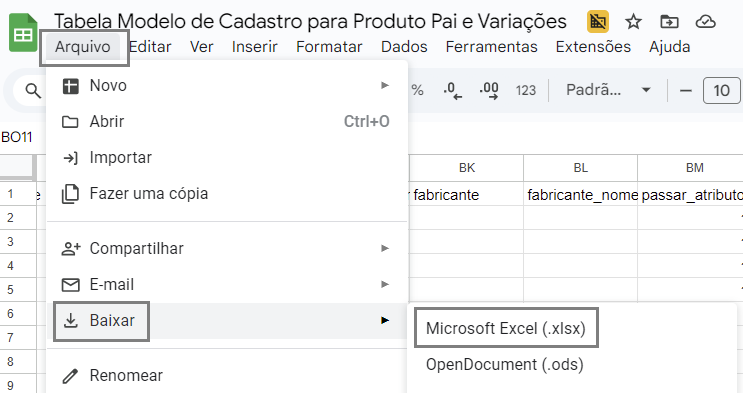Open the E-mail submenu
The width and height of the screenshot is (745, 393).
tap(226, 285)
